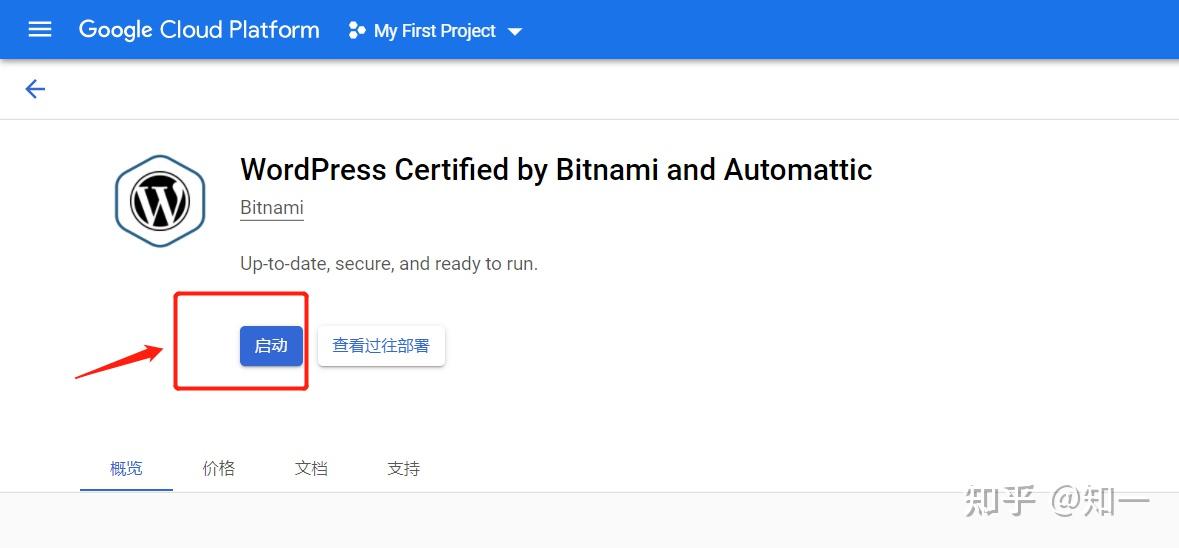Click 查看过往部署 button
The image size is (1179, 548).
tap(381, 346)
